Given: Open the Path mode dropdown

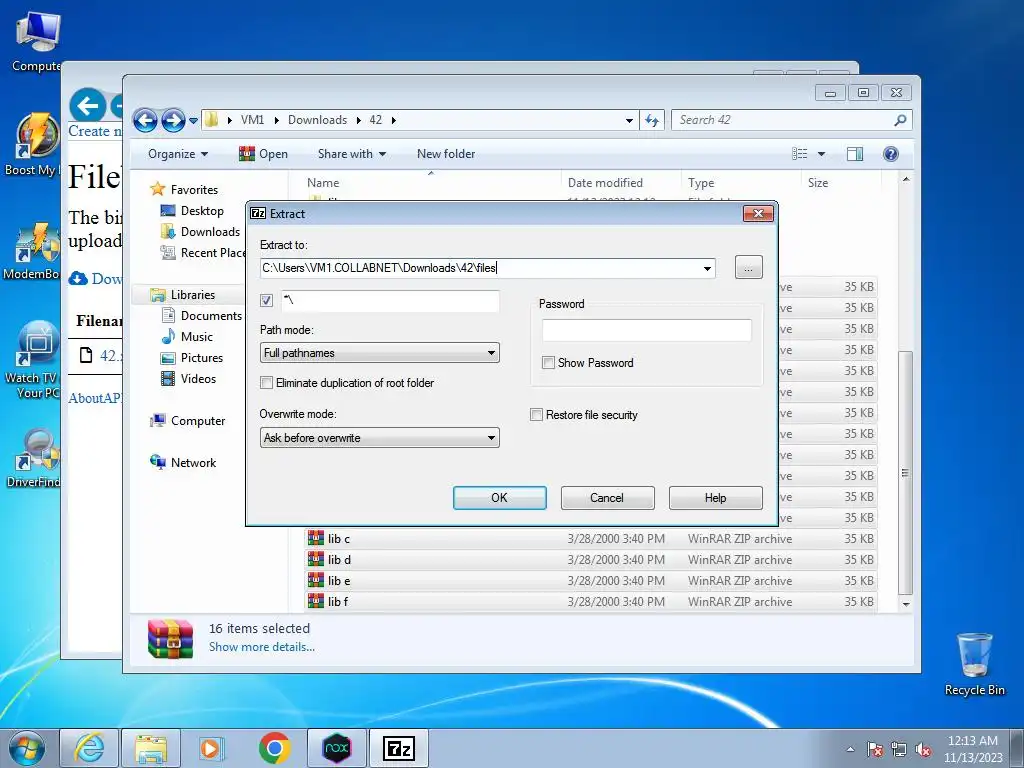Looking at the screenshot, I should [x=379, y=353].
